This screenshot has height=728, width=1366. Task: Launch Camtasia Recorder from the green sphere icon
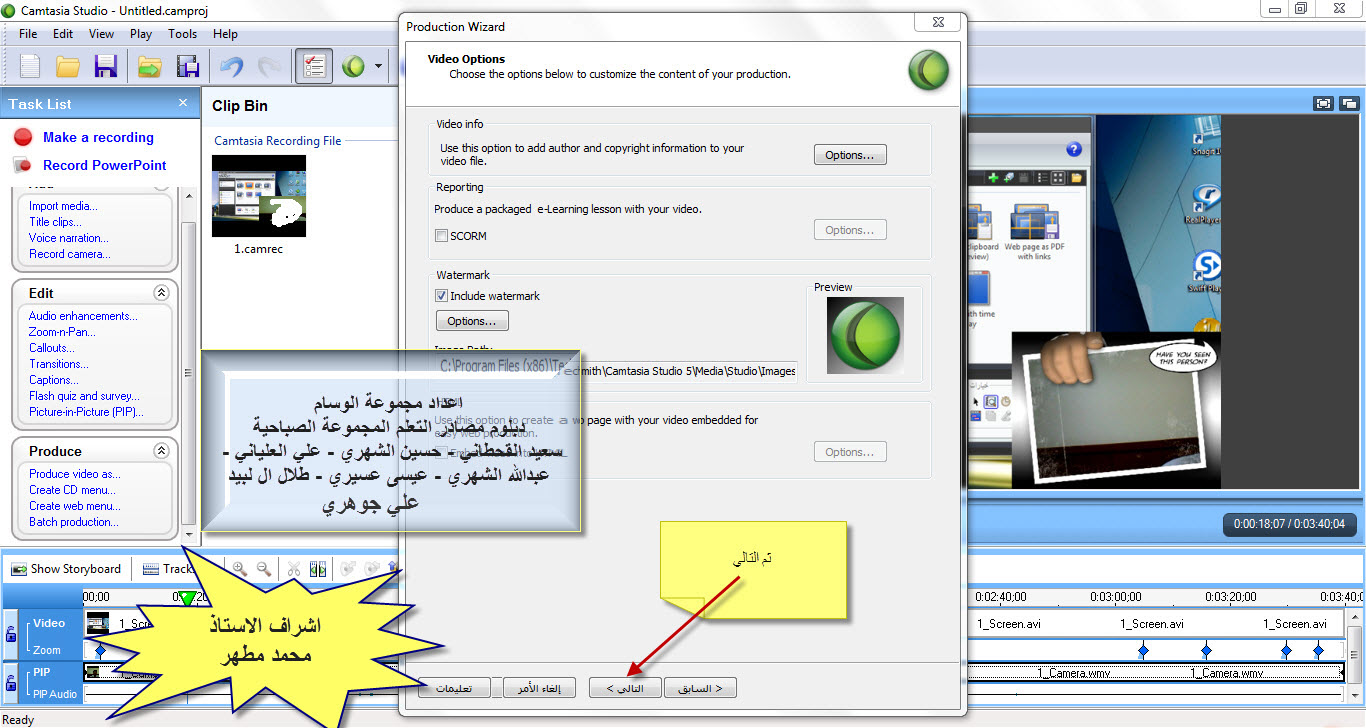pos(353,67)
